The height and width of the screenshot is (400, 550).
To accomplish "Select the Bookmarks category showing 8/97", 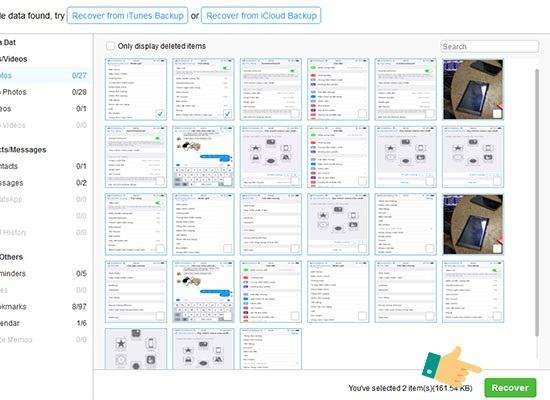I will (43, 306).
